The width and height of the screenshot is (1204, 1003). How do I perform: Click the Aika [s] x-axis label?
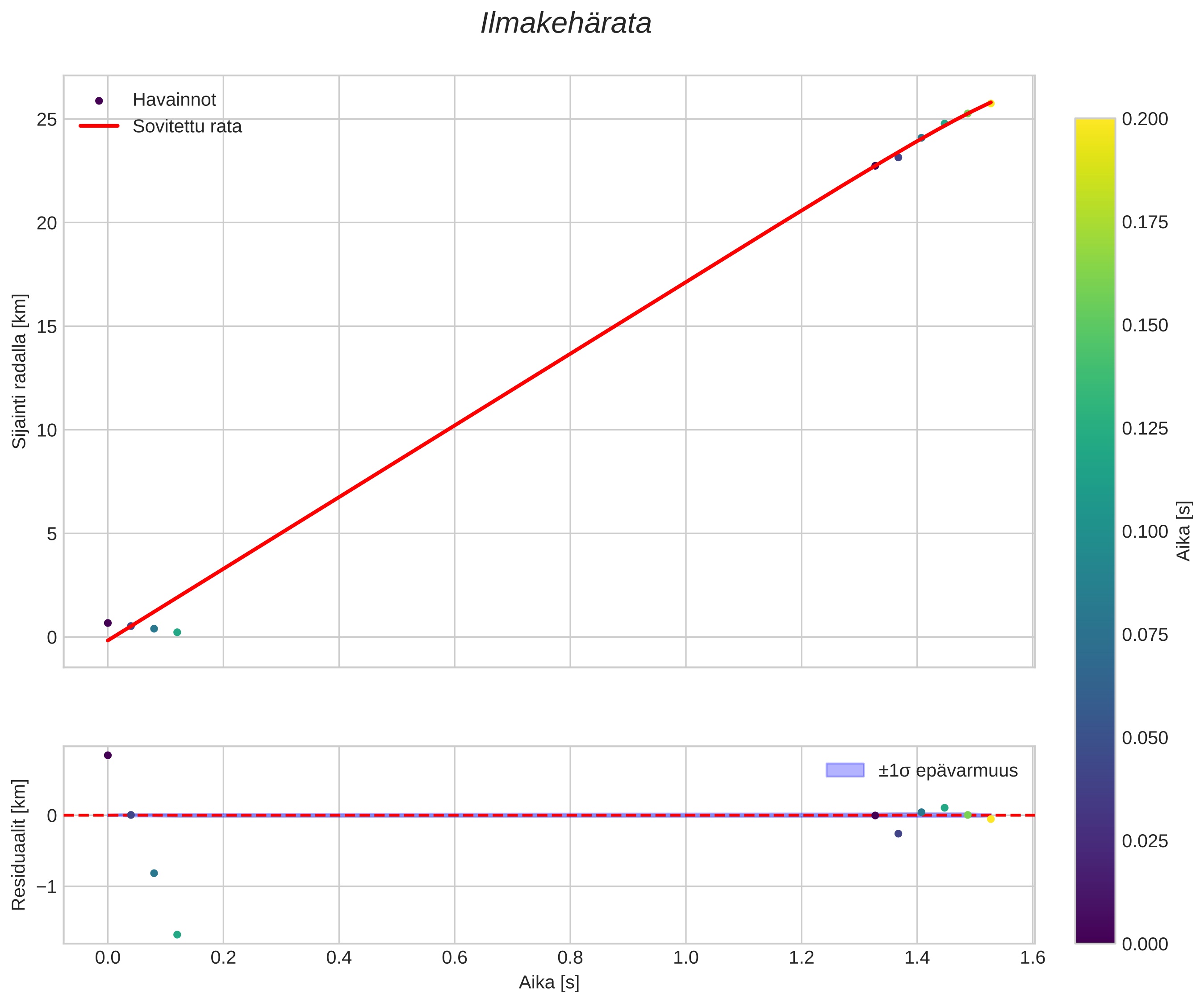tap(549, 983)
